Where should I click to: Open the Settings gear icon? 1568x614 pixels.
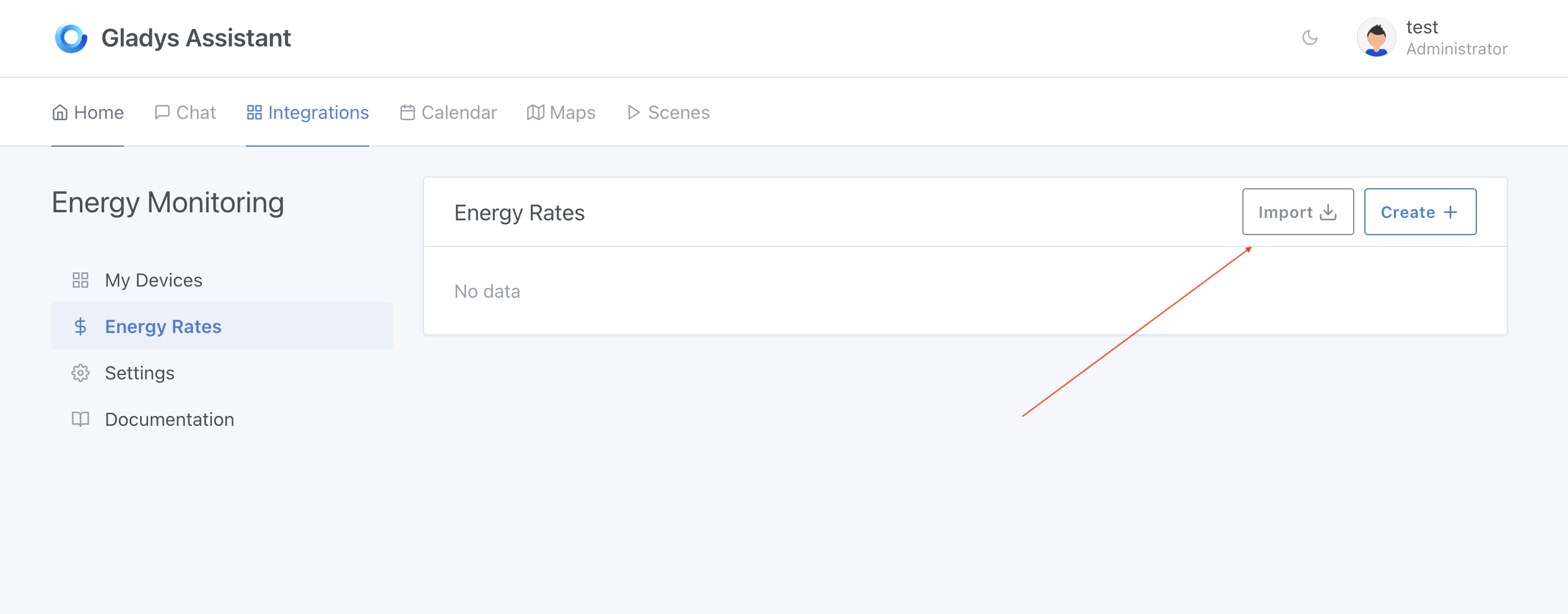coord(81,373)
